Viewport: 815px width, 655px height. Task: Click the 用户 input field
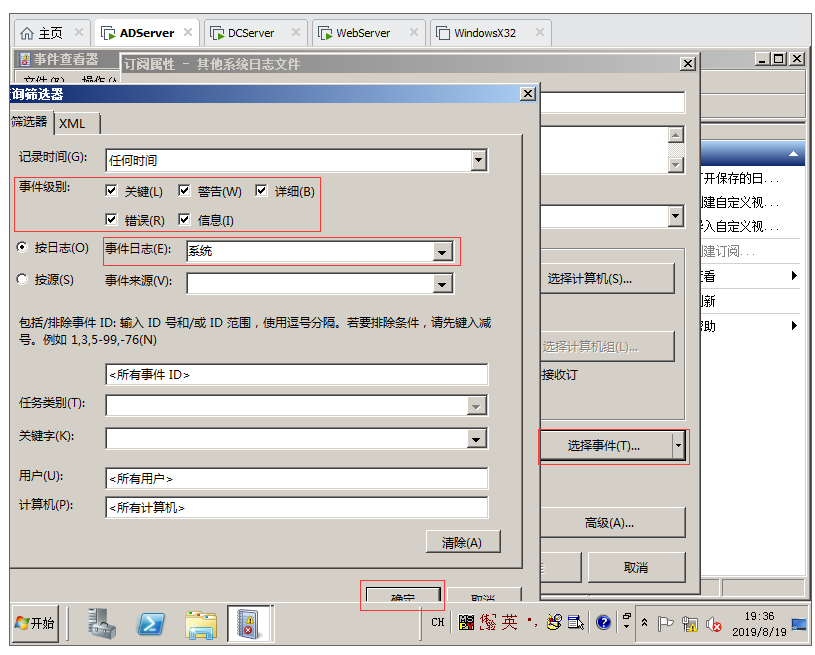(296, 479)
